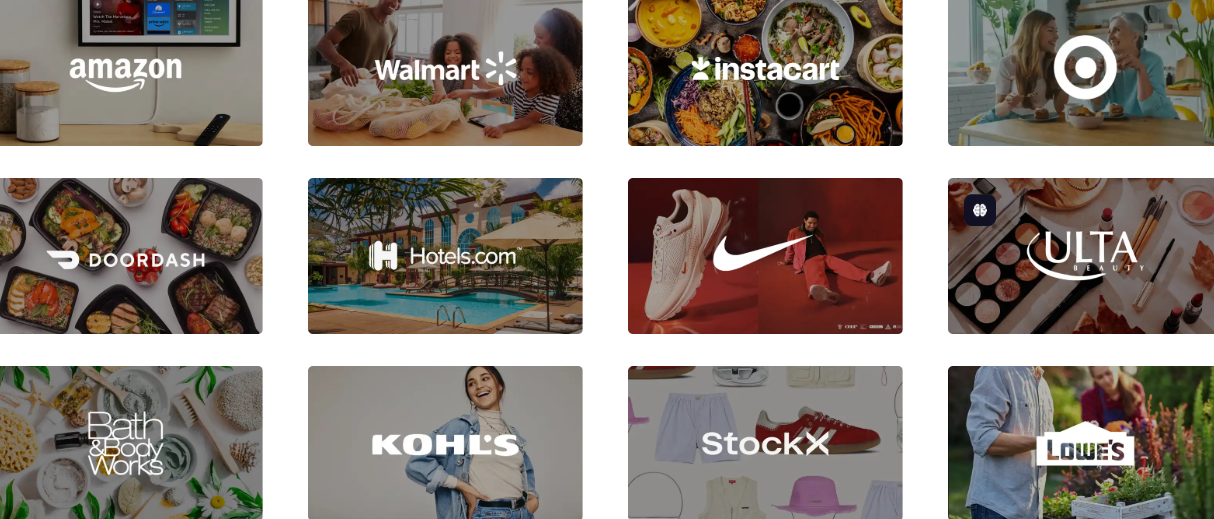Open the StockX card with red sneaker
The image size is (1214, 519).
point(765,442)
